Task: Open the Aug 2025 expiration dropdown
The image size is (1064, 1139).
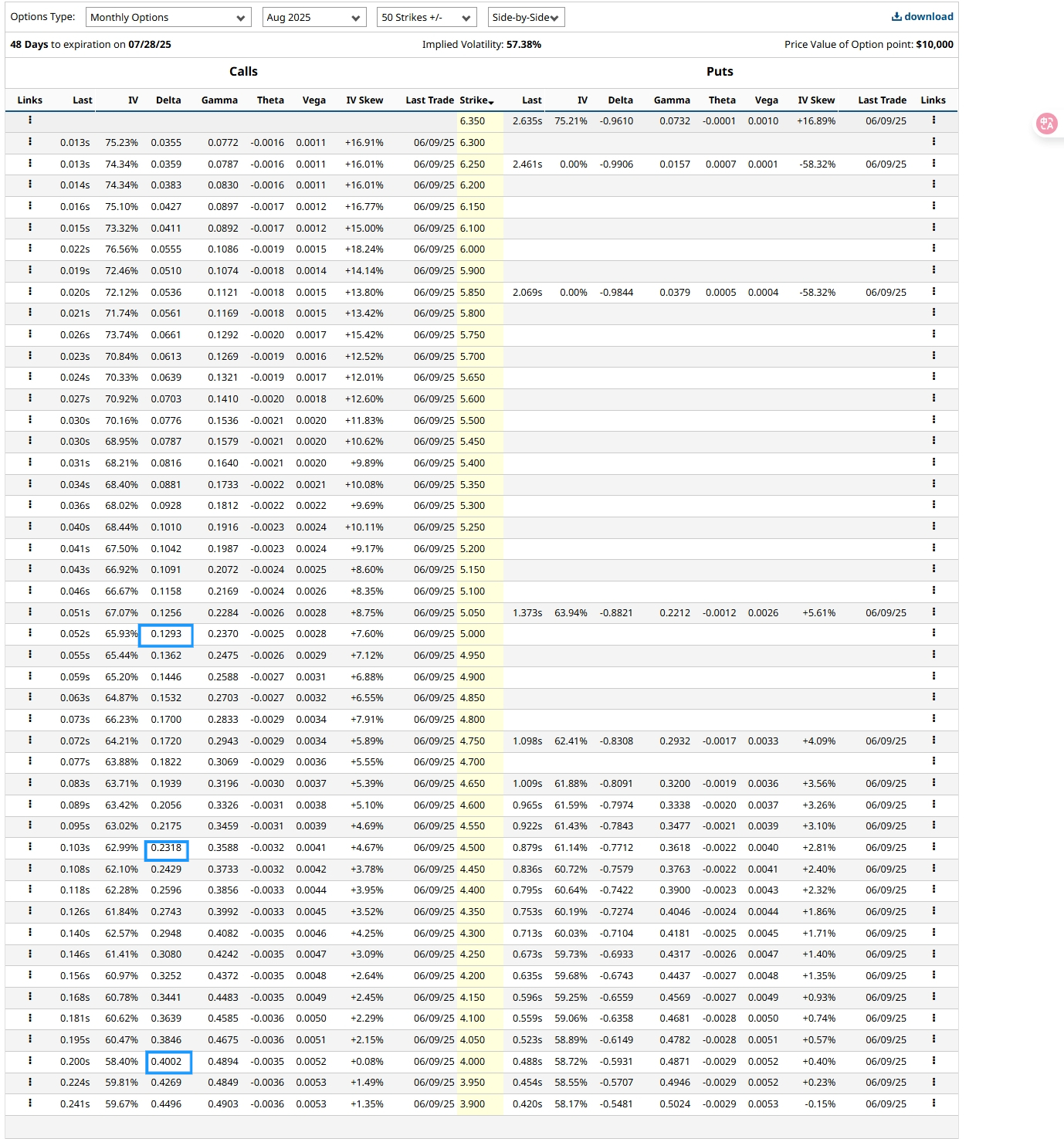Action: point(313,18)
